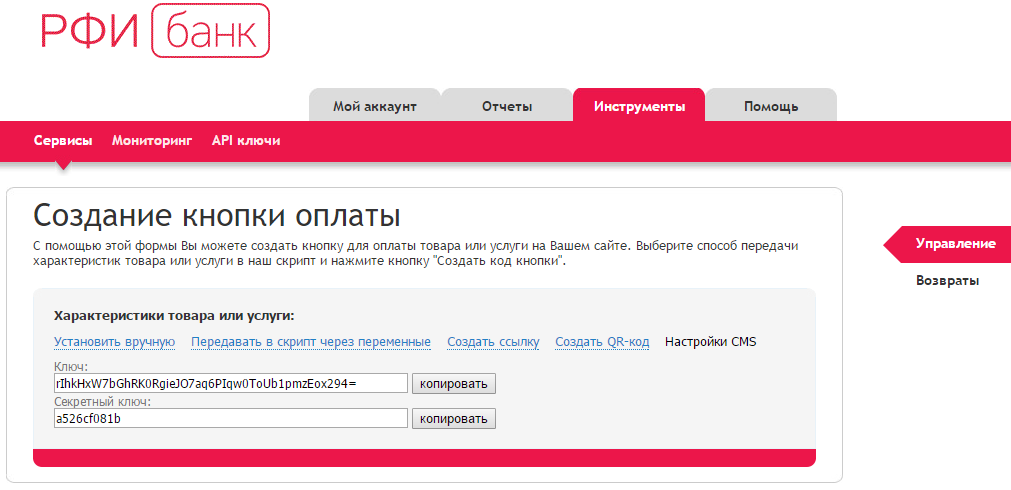Open the Помощь tab

(771, 106)
